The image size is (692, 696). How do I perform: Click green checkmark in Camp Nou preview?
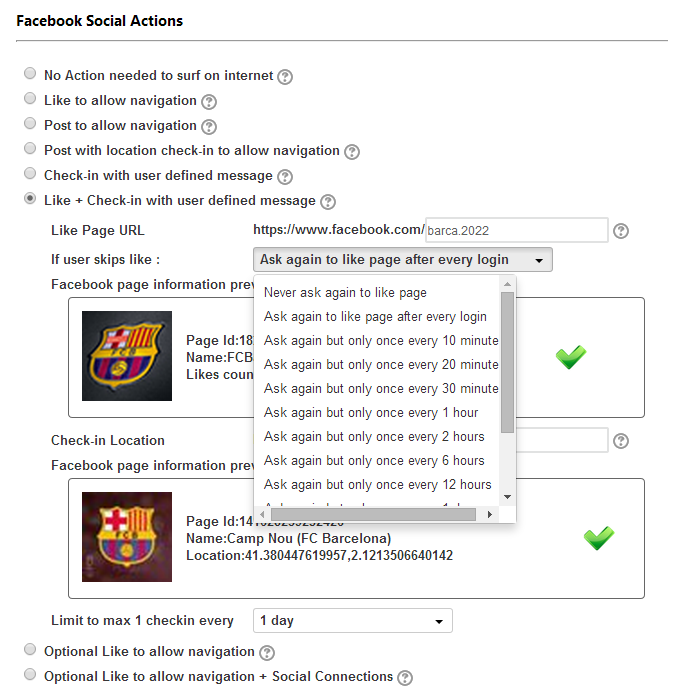point(599,538)
